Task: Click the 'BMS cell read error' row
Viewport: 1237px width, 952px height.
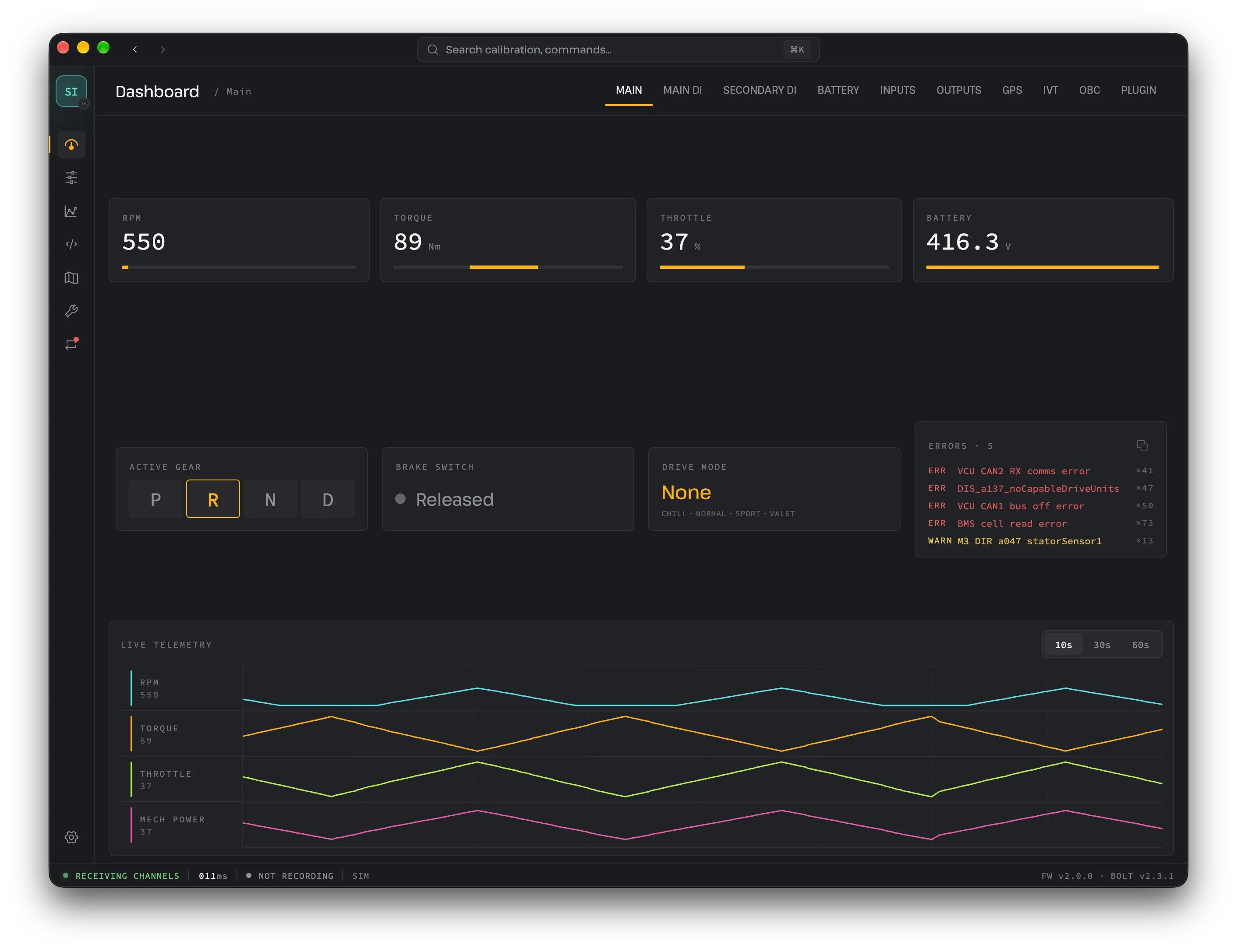Action: tap(1040, 523)
